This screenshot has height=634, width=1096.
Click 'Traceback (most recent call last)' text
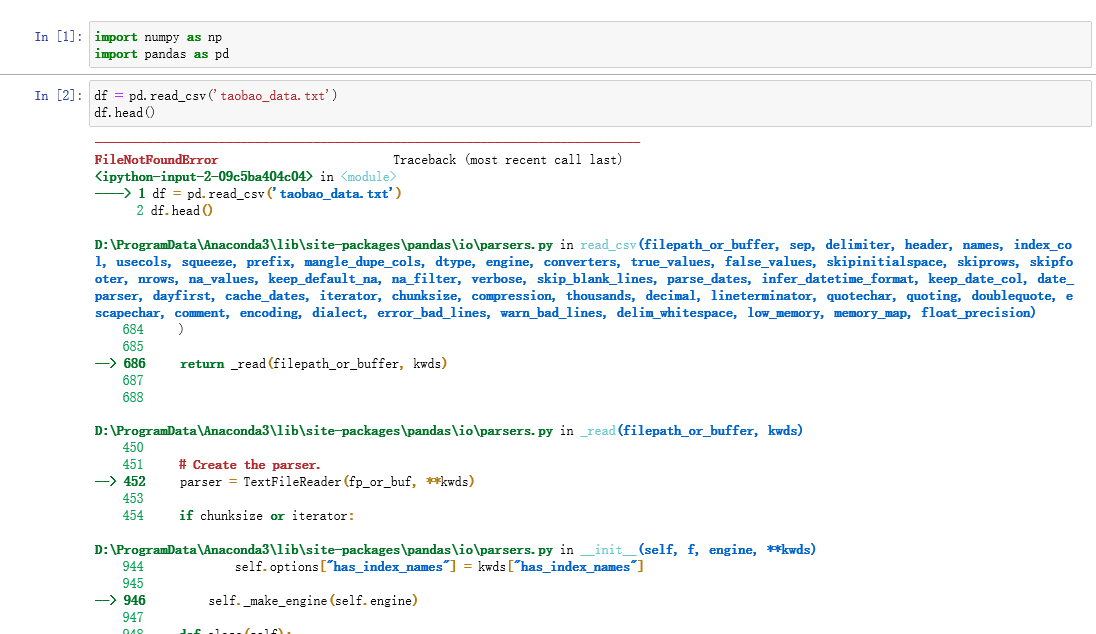(507, 160)
